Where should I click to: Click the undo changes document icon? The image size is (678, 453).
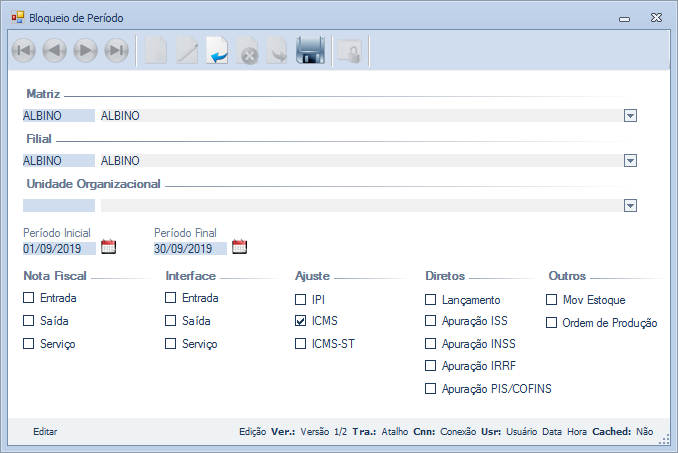[217, 51]
